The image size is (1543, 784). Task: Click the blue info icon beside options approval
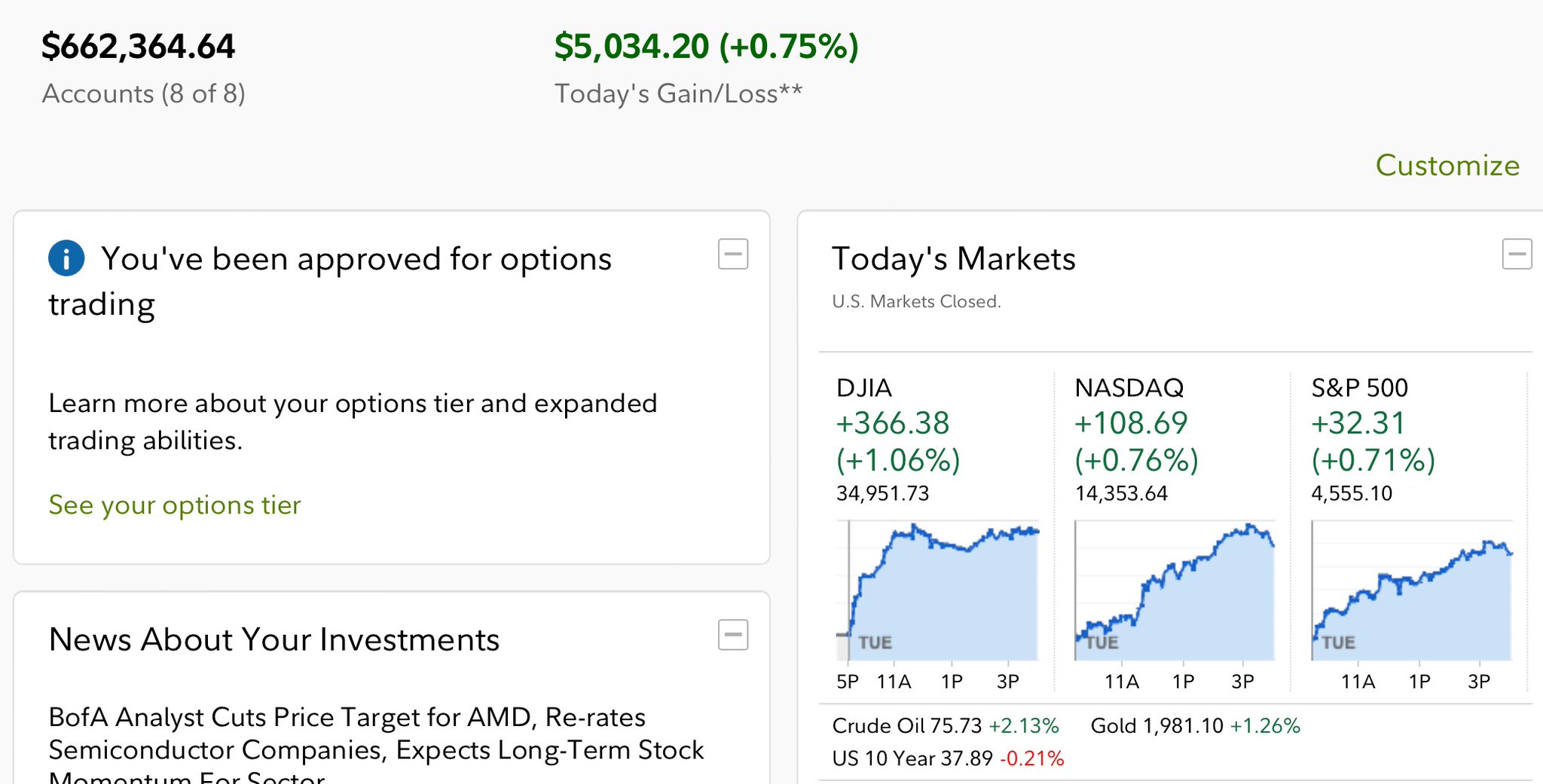[x=66, y=258]
